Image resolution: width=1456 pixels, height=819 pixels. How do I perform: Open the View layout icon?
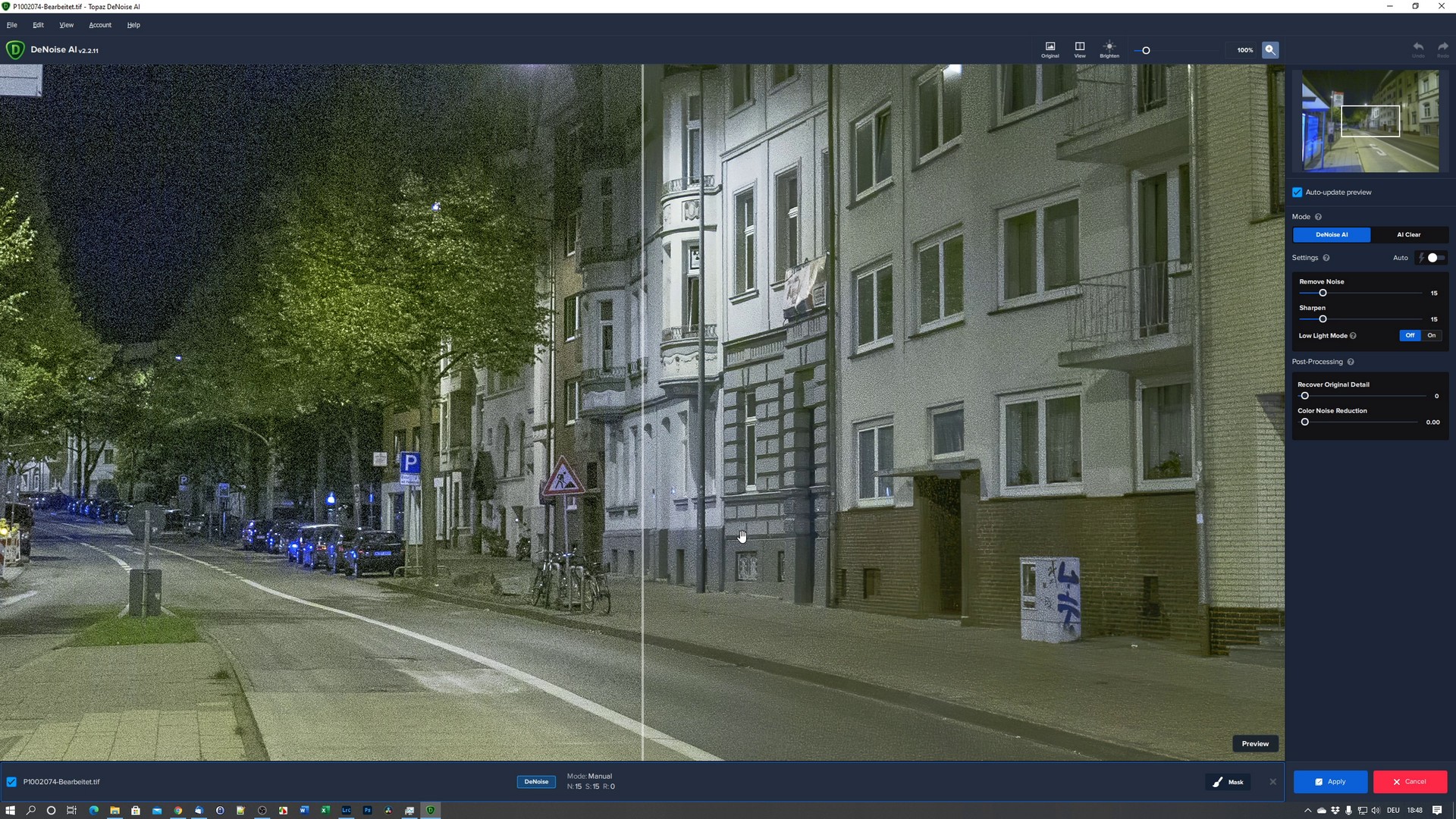coord(1080,49)
